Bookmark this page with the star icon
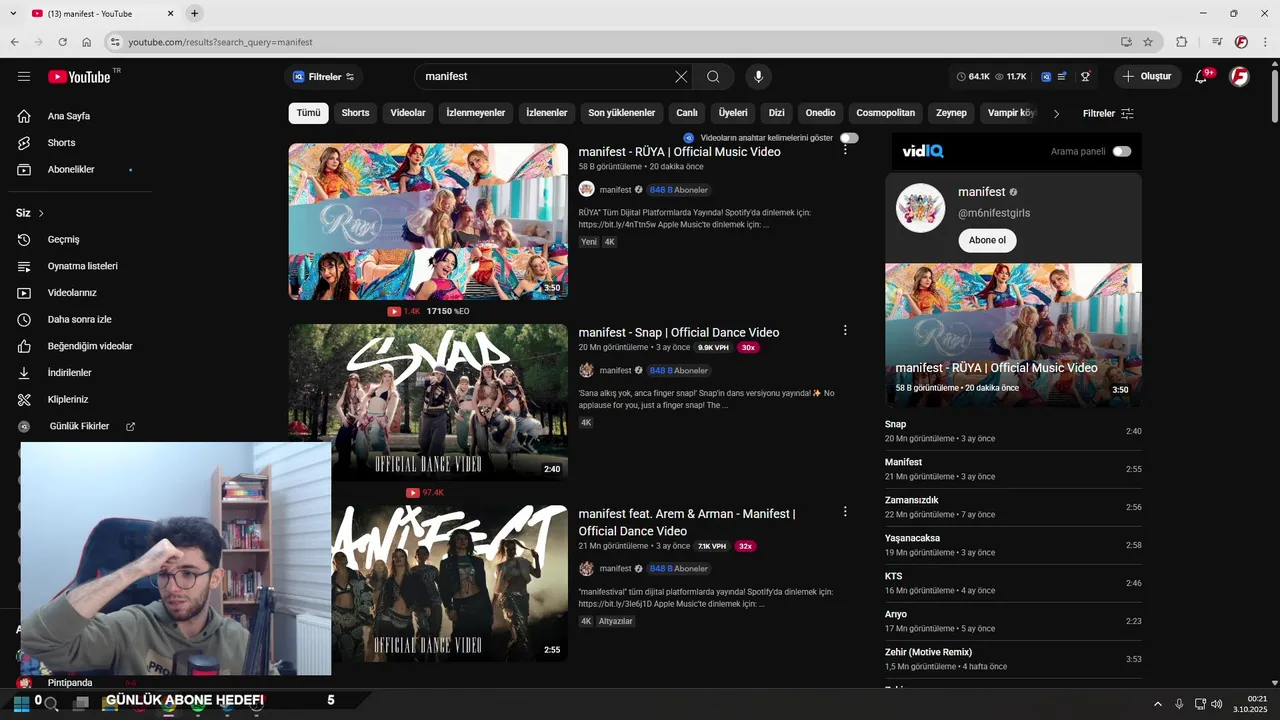The height and width of the screenshot is (720, 1280). pyautogui.click(x=1148, y=42)
